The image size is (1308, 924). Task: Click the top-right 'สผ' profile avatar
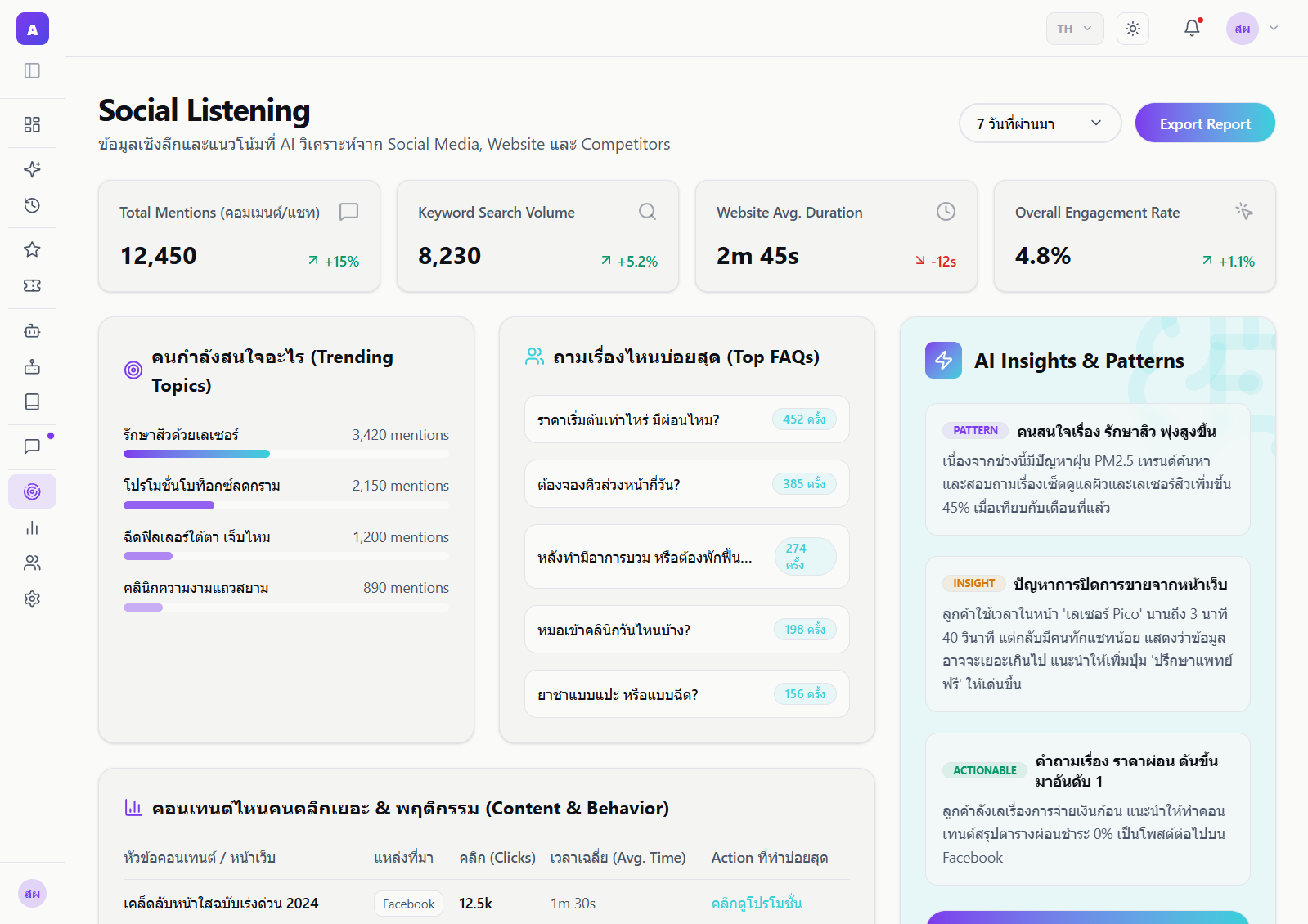(1243, 29)
